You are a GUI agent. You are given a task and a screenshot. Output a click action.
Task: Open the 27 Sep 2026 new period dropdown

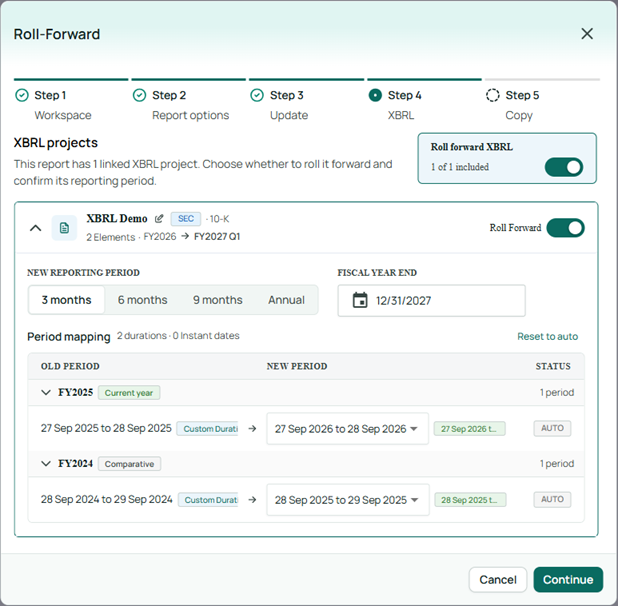pyautogui.click(x=347, y=429)
